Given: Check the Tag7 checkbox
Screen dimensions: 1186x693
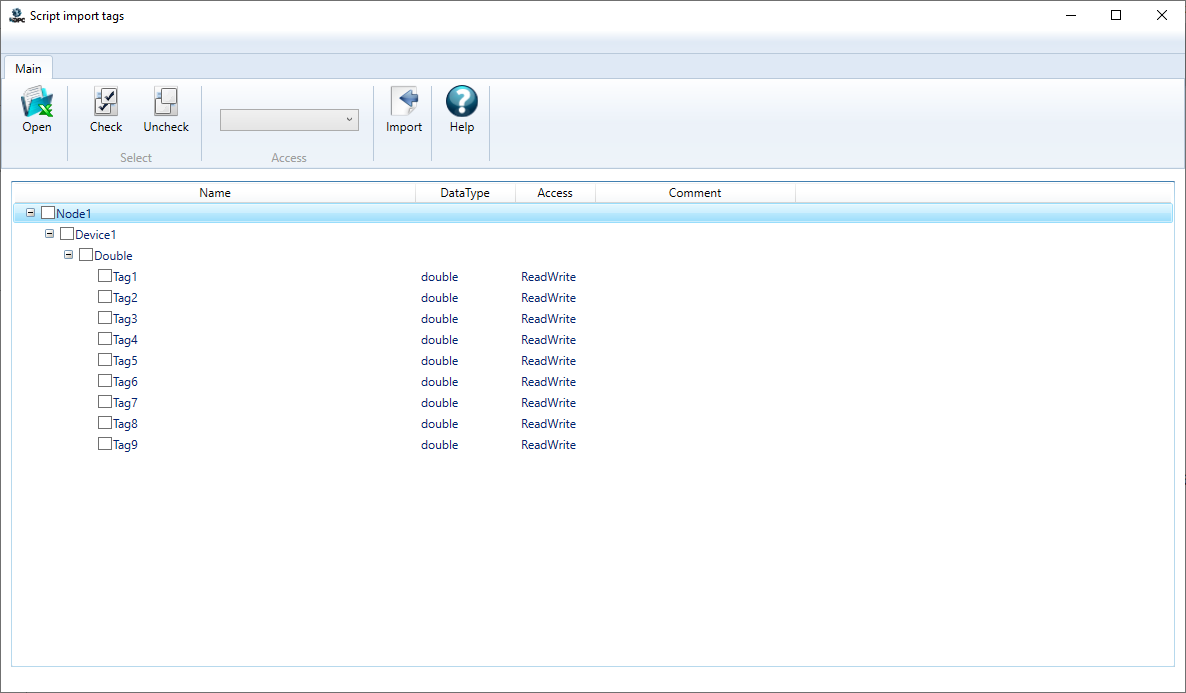Looking at the screenshot, I should tap(104, 402).
